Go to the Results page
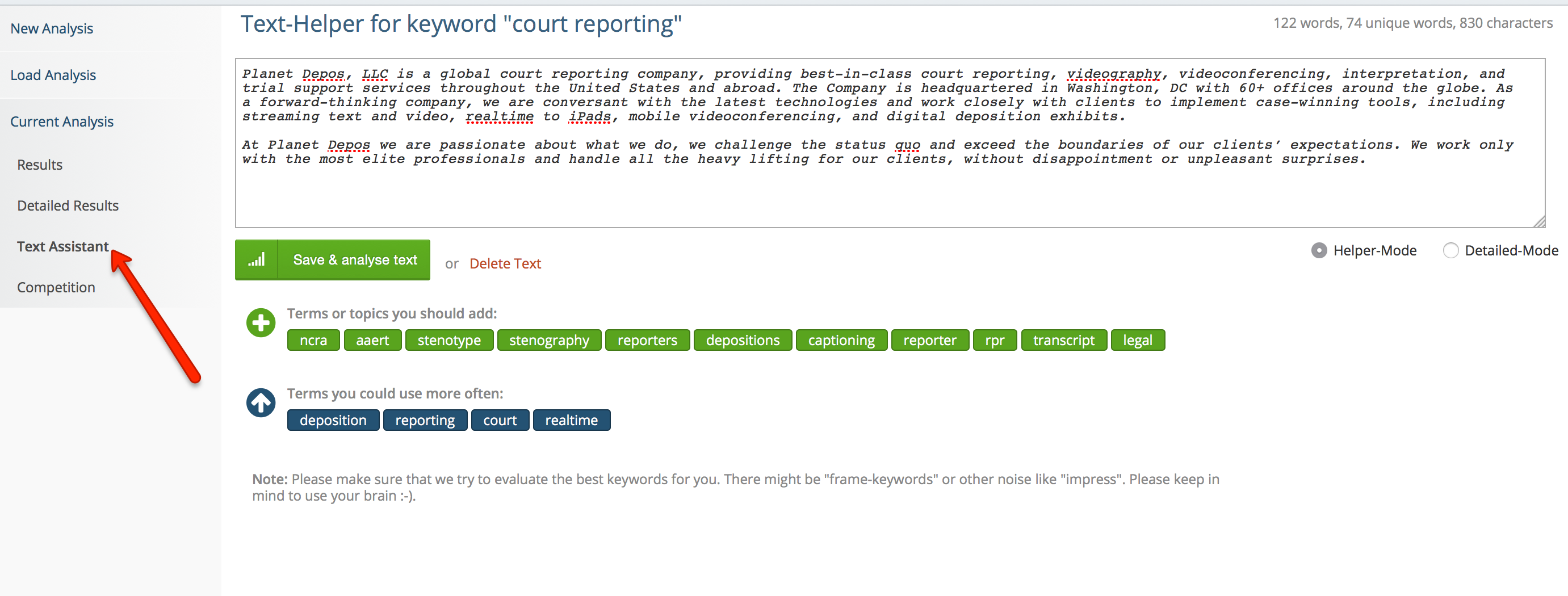Image resolution: width=1568 pixels, height=596 pixels. click(x=40, y=165)
